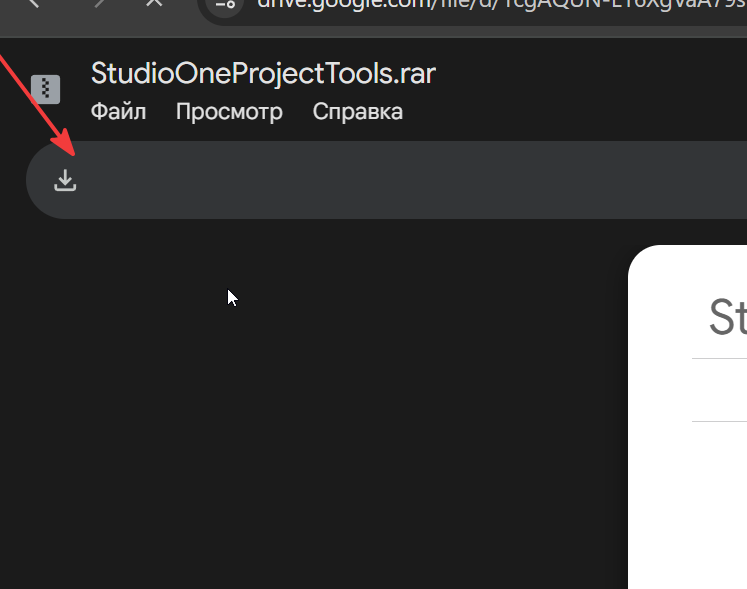747x589 pixels.
Task: Open the Просмотр menu
Action: 229,112
